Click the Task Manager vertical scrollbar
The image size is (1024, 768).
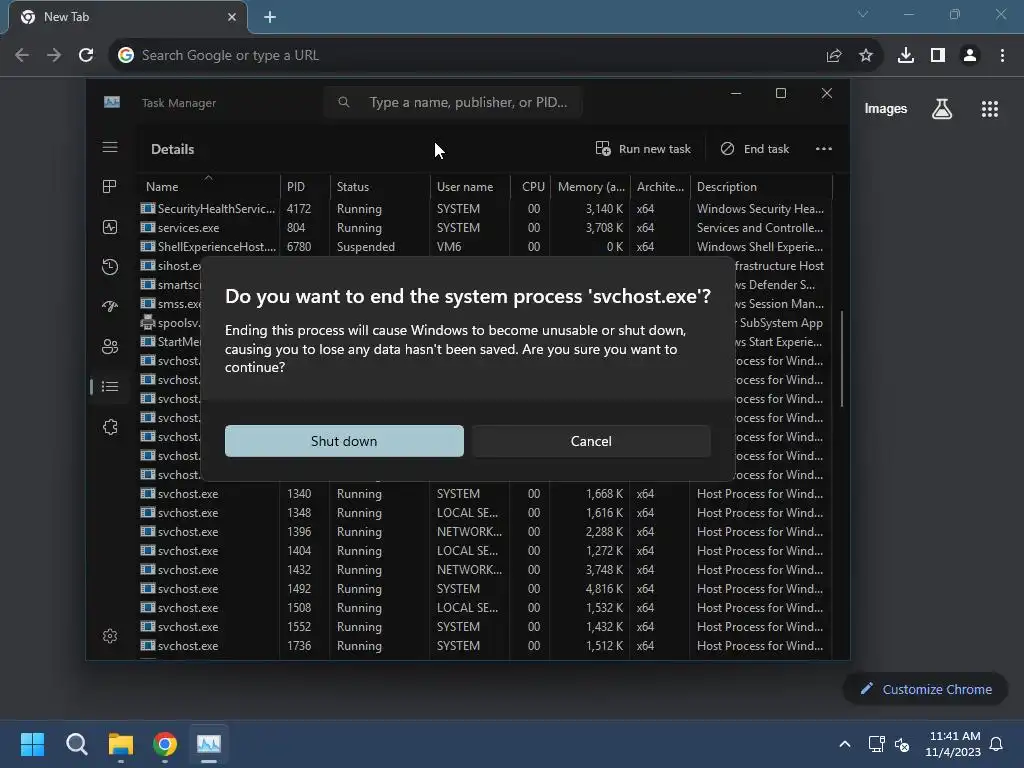coord(842,359)
